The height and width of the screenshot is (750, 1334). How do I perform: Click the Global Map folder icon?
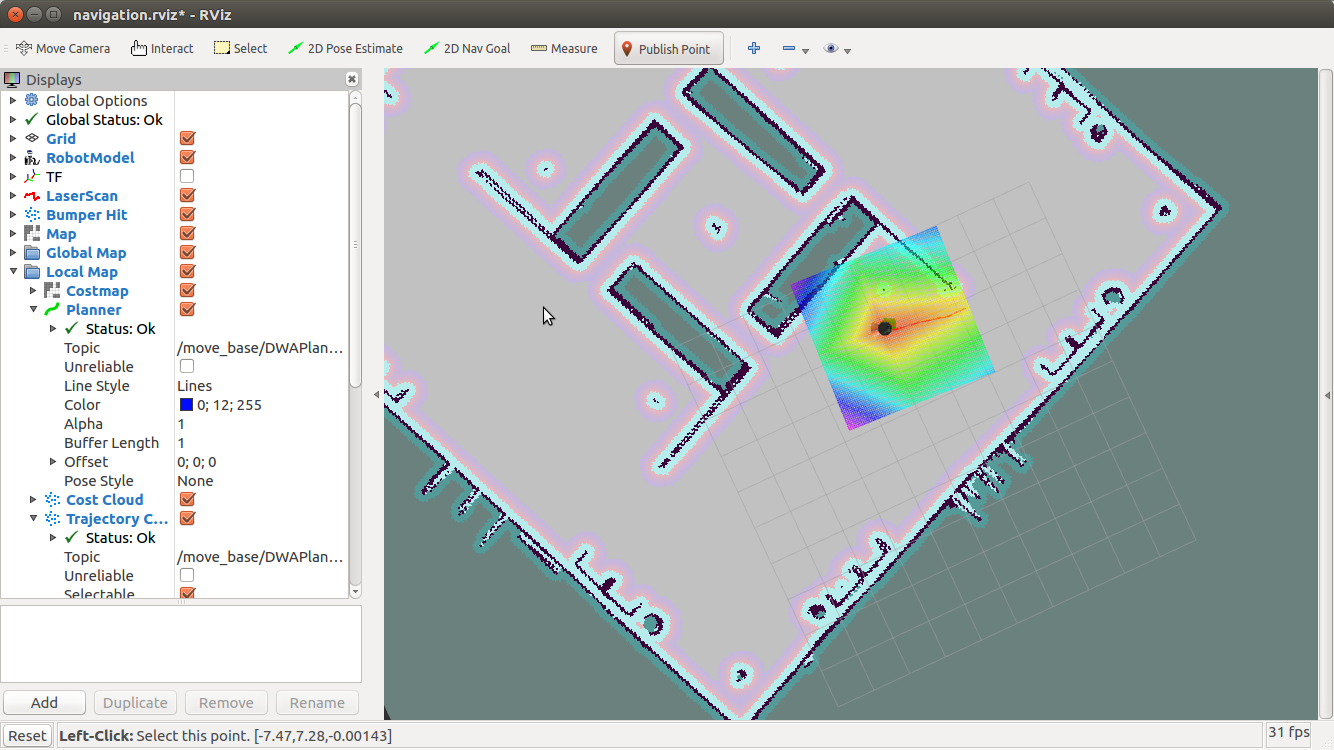coord(32,252)
